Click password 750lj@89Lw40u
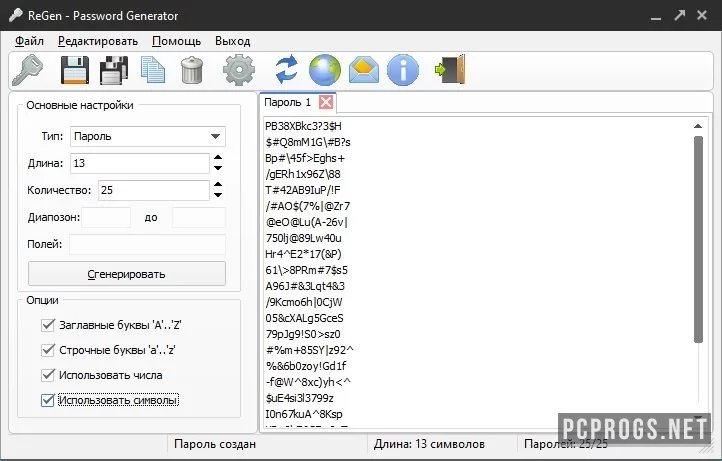 click(303, 238)
